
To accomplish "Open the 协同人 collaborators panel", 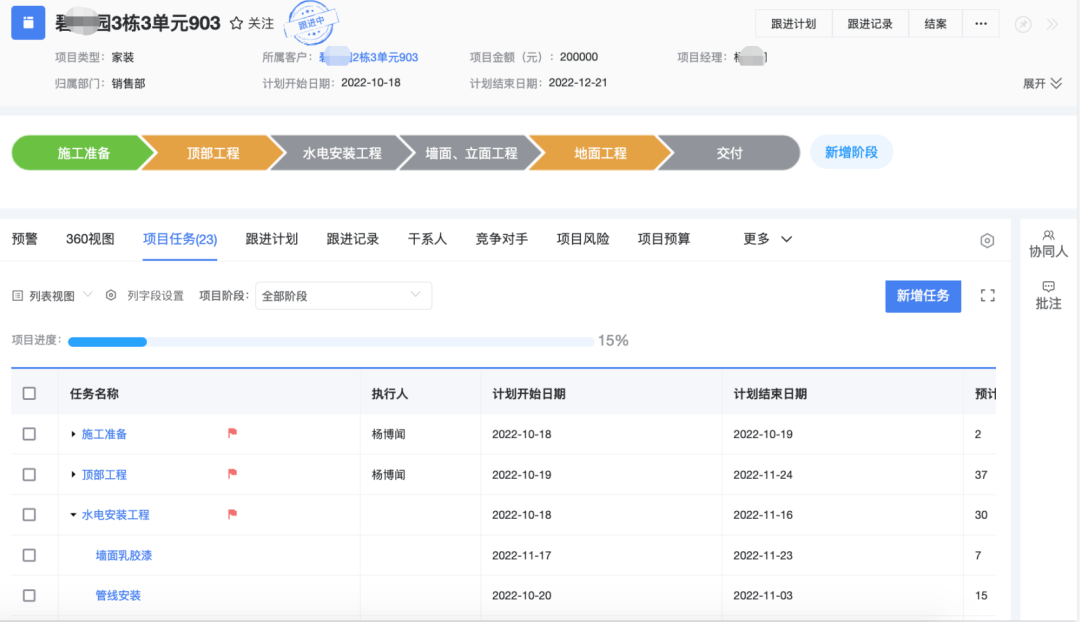I will (1048, 244).
